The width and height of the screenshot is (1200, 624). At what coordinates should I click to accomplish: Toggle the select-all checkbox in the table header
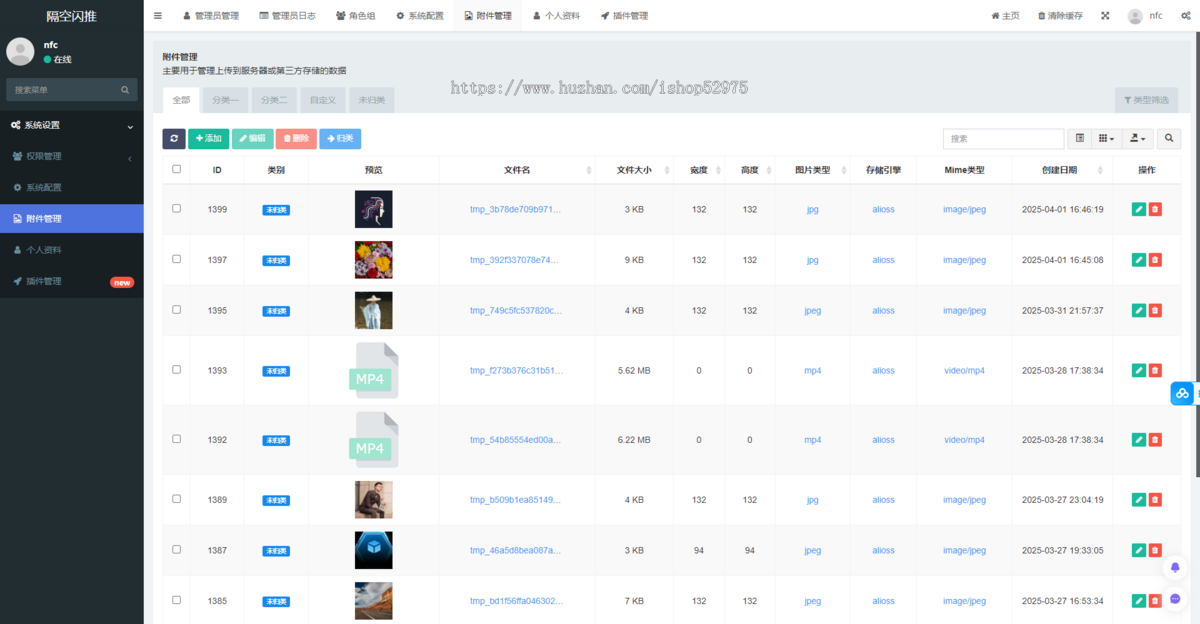click(177, 169)
